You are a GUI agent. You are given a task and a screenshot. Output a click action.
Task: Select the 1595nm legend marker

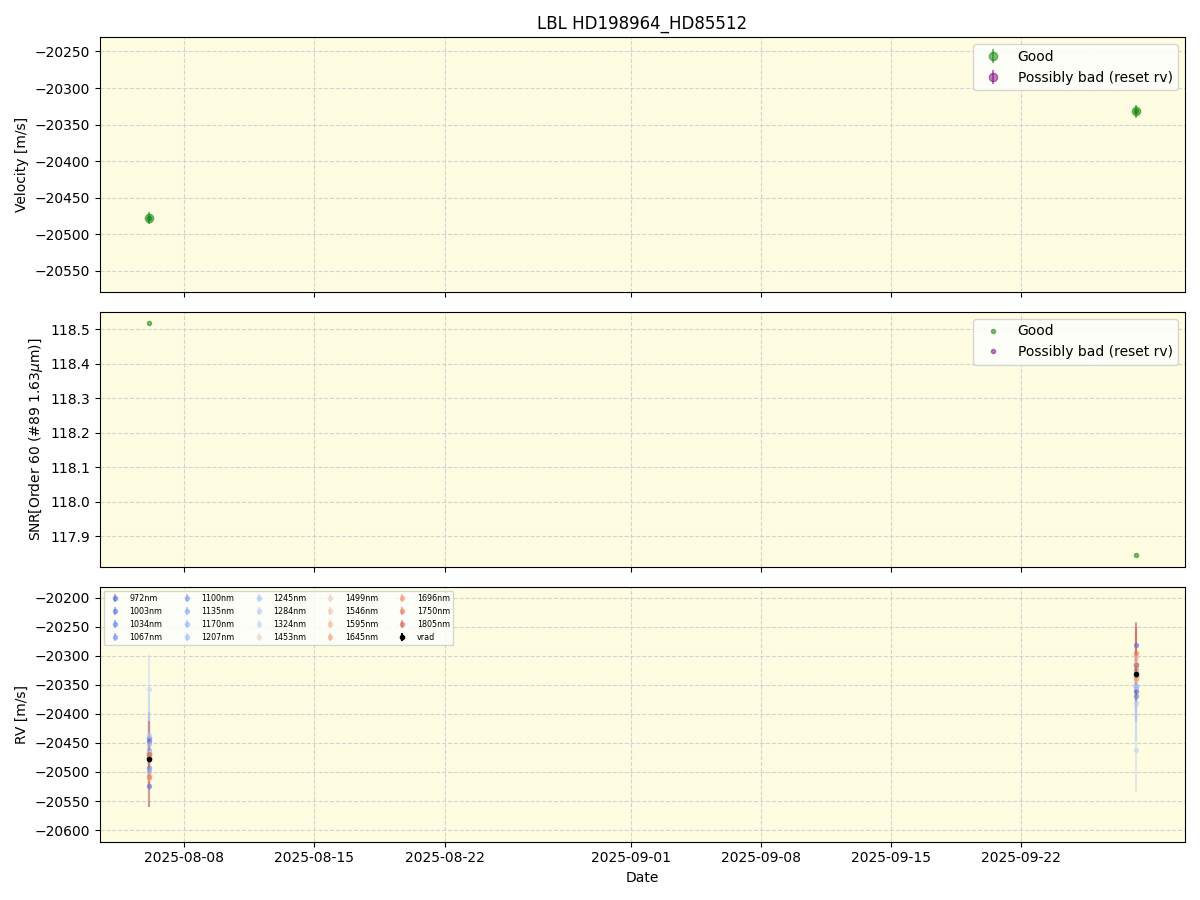[x=331, y=624]
